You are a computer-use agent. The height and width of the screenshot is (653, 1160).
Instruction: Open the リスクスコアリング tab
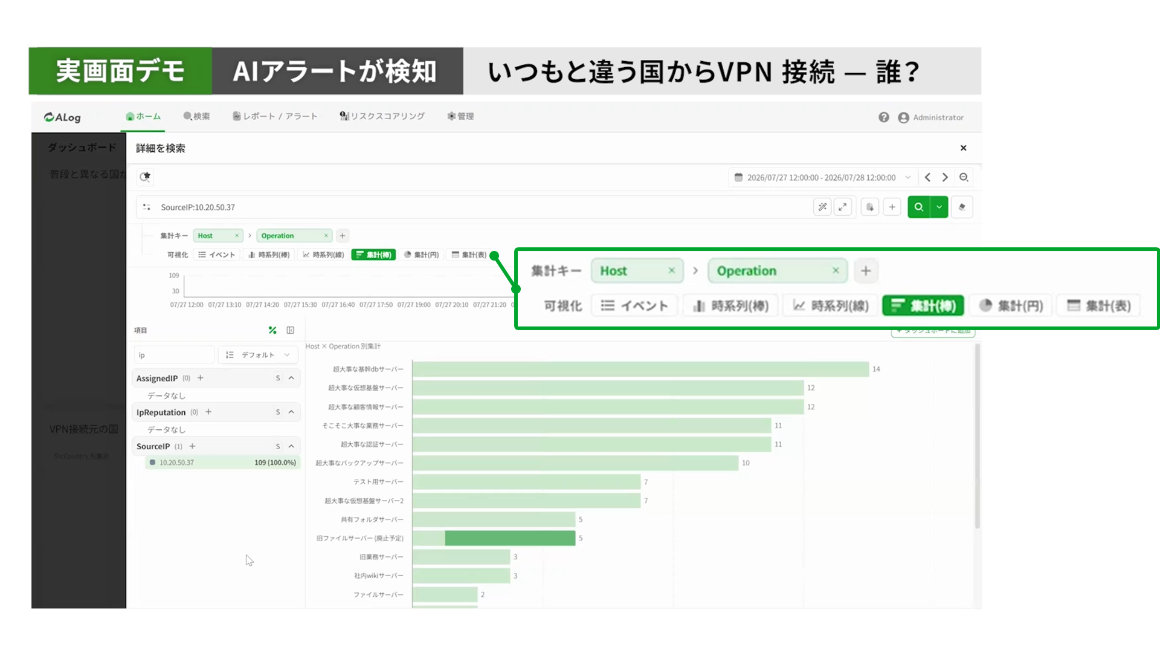coord(382,116)
